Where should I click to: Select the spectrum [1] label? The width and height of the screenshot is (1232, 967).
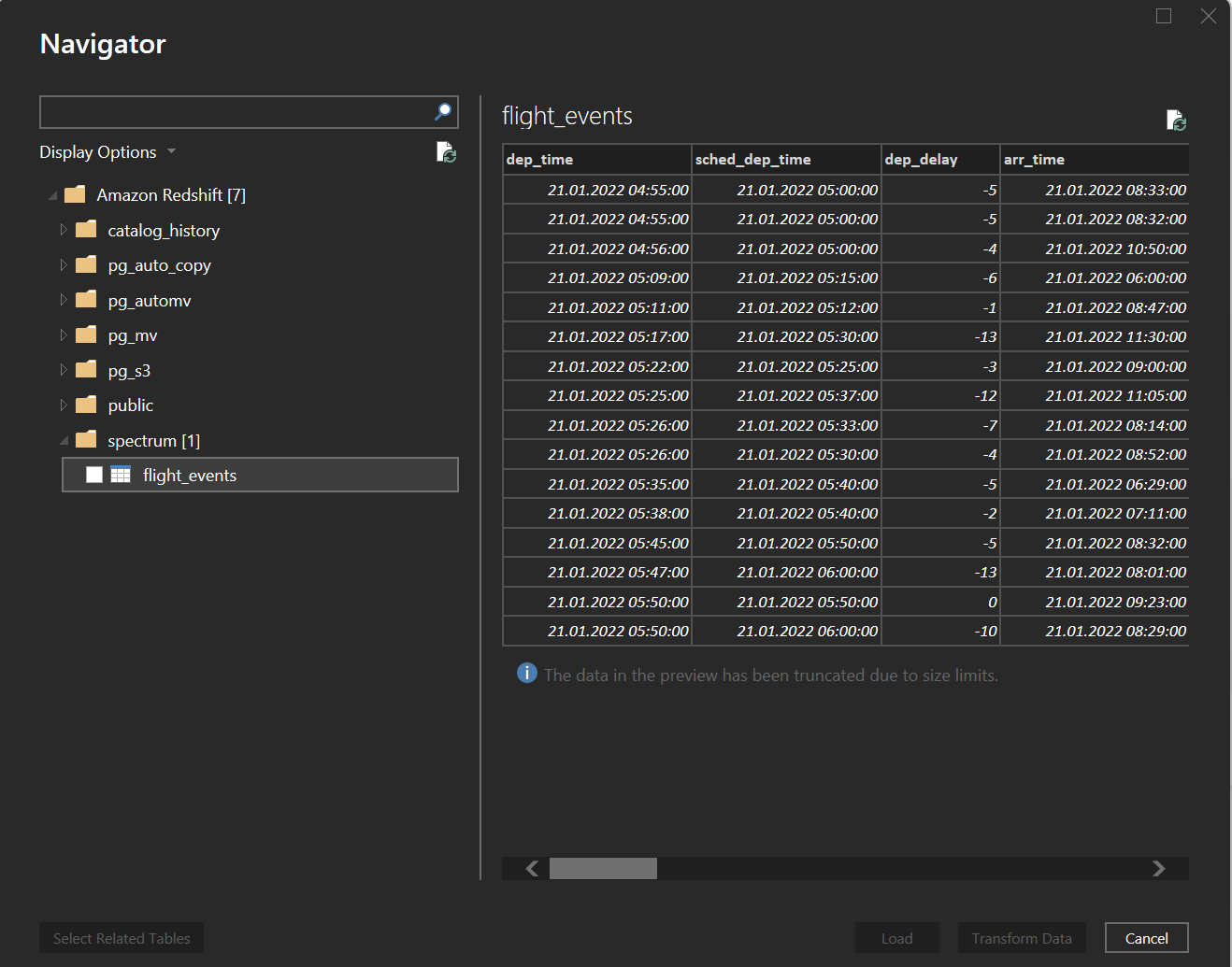[x=154, y=441]
